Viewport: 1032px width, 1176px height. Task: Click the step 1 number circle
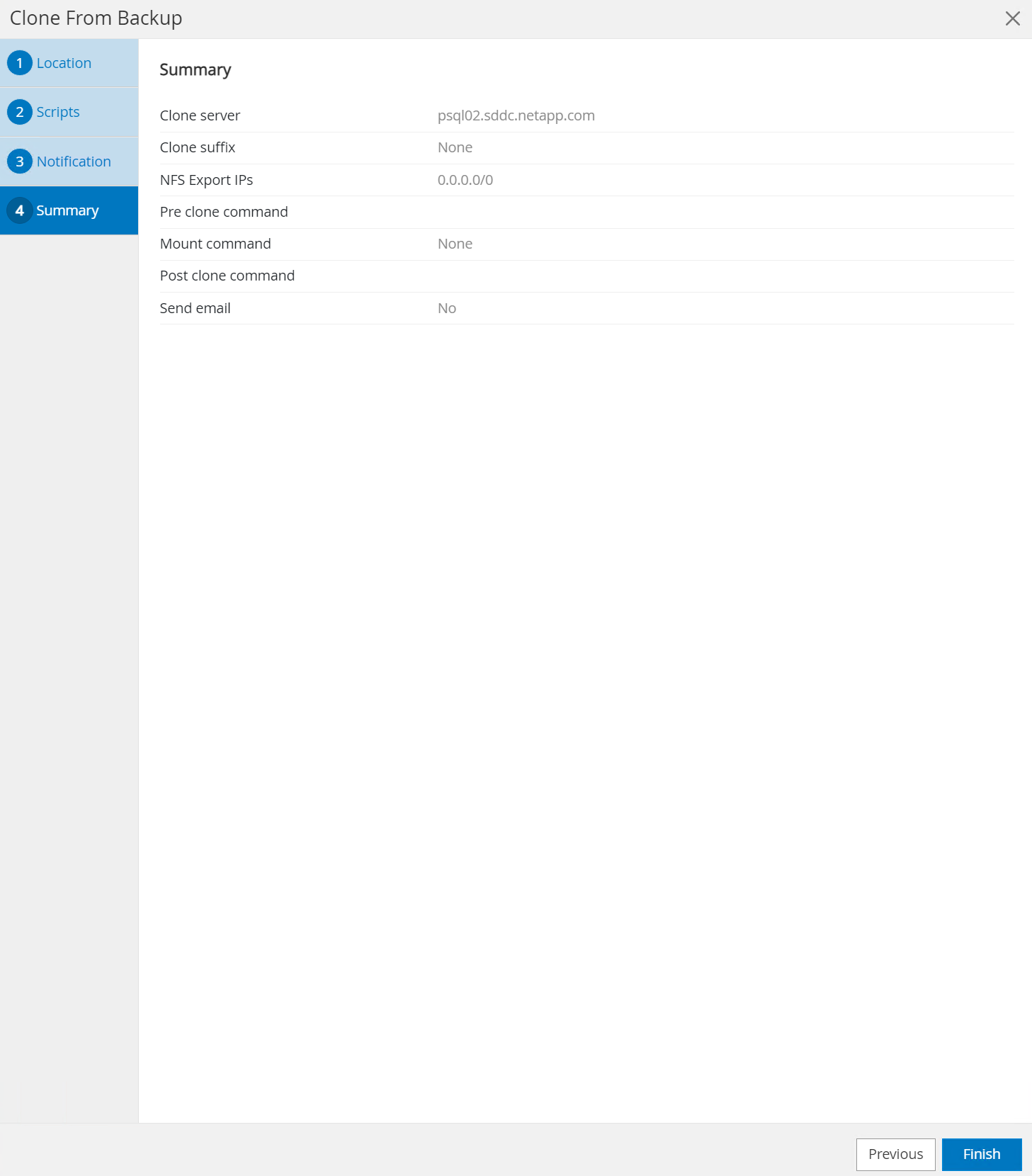click(20, 63)
